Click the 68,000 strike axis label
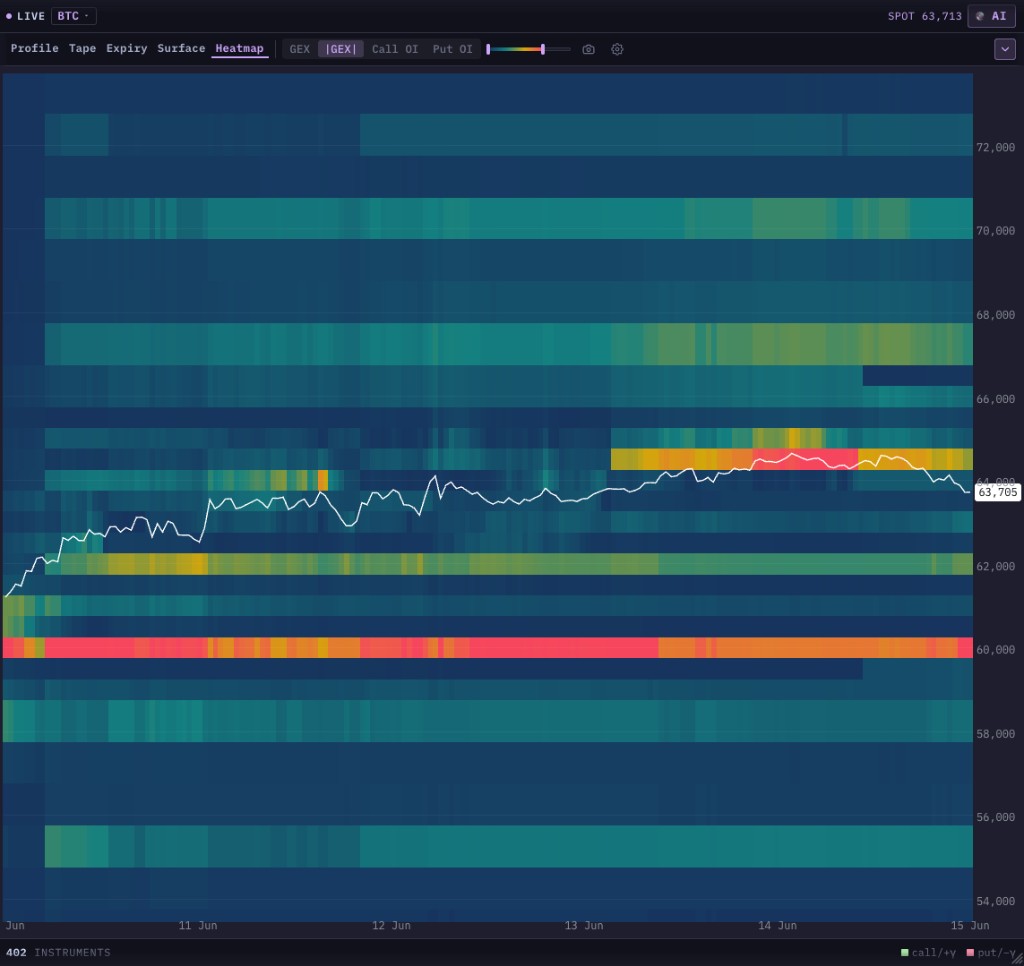The height and width of the screenshot is (966, 1024). click(995, 315)
